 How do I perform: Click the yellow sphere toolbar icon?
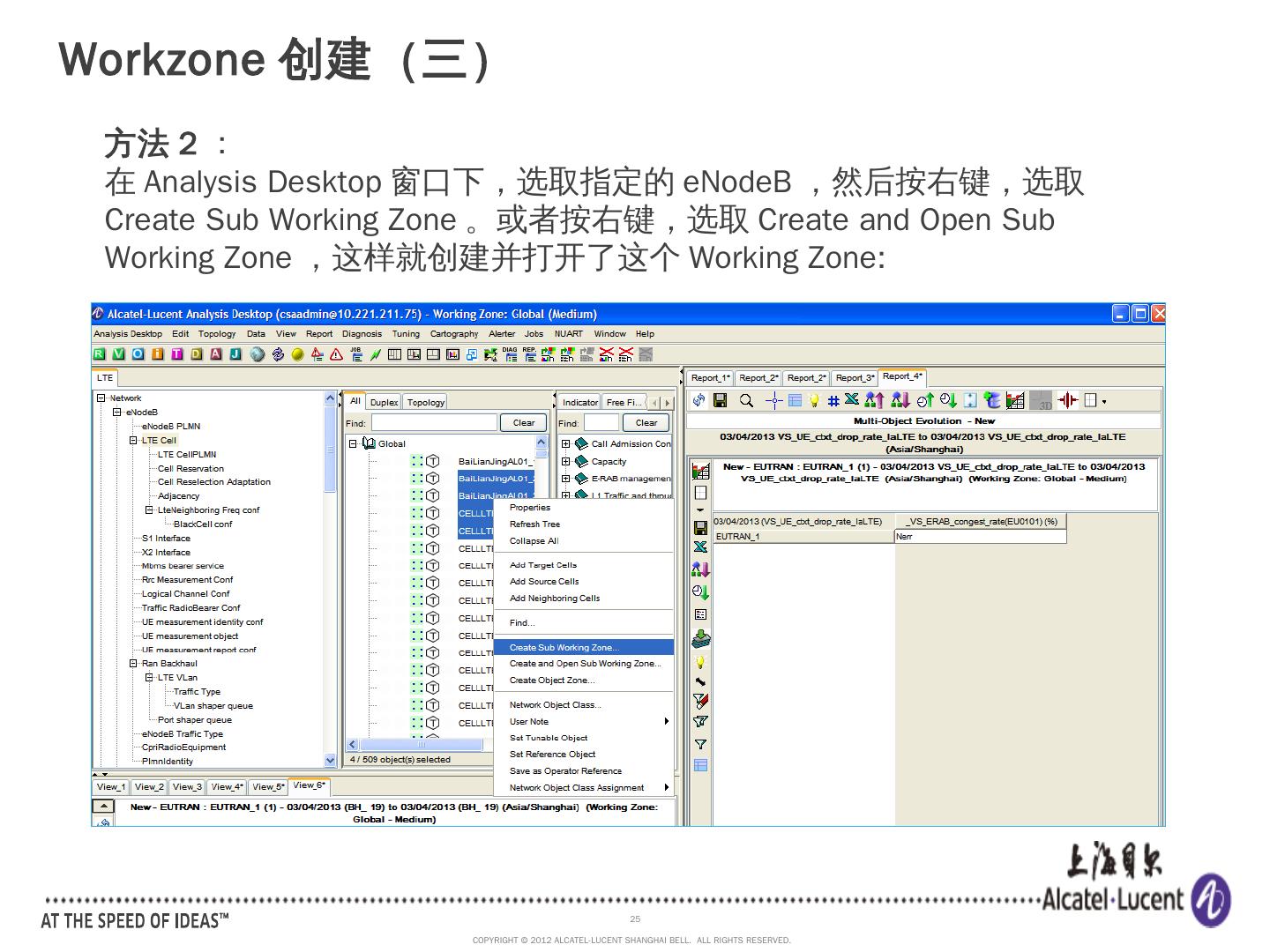(x=297, y=354)
